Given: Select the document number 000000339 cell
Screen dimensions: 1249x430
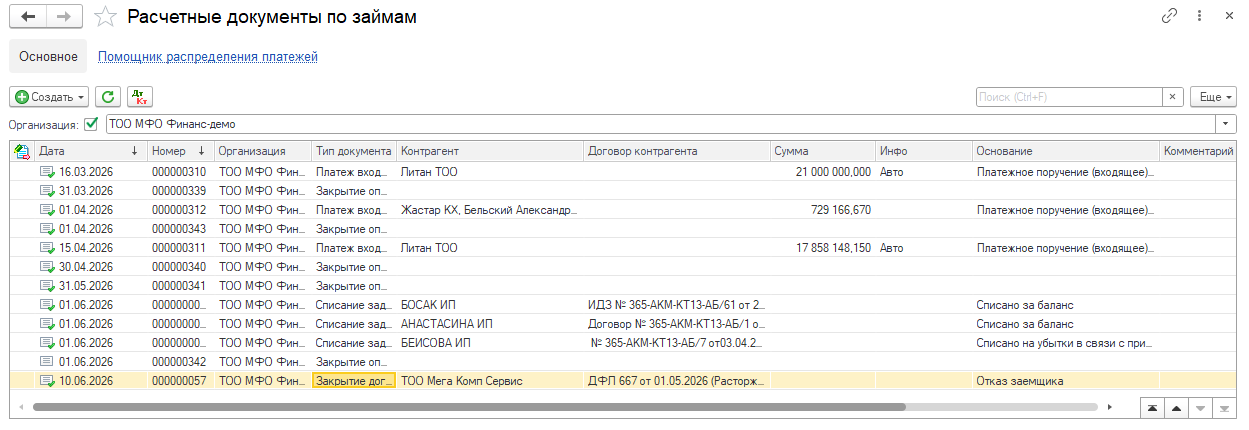Looking at the screenshot, I should pos(181,191).
